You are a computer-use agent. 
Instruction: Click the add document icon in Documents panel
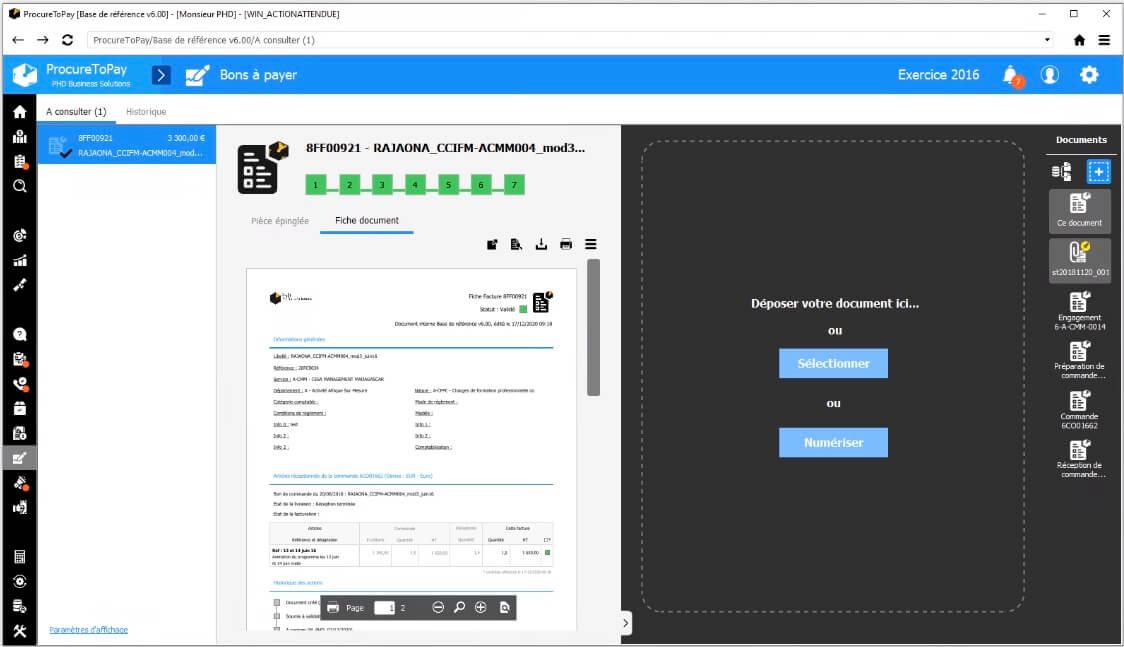coord(1098,172)
